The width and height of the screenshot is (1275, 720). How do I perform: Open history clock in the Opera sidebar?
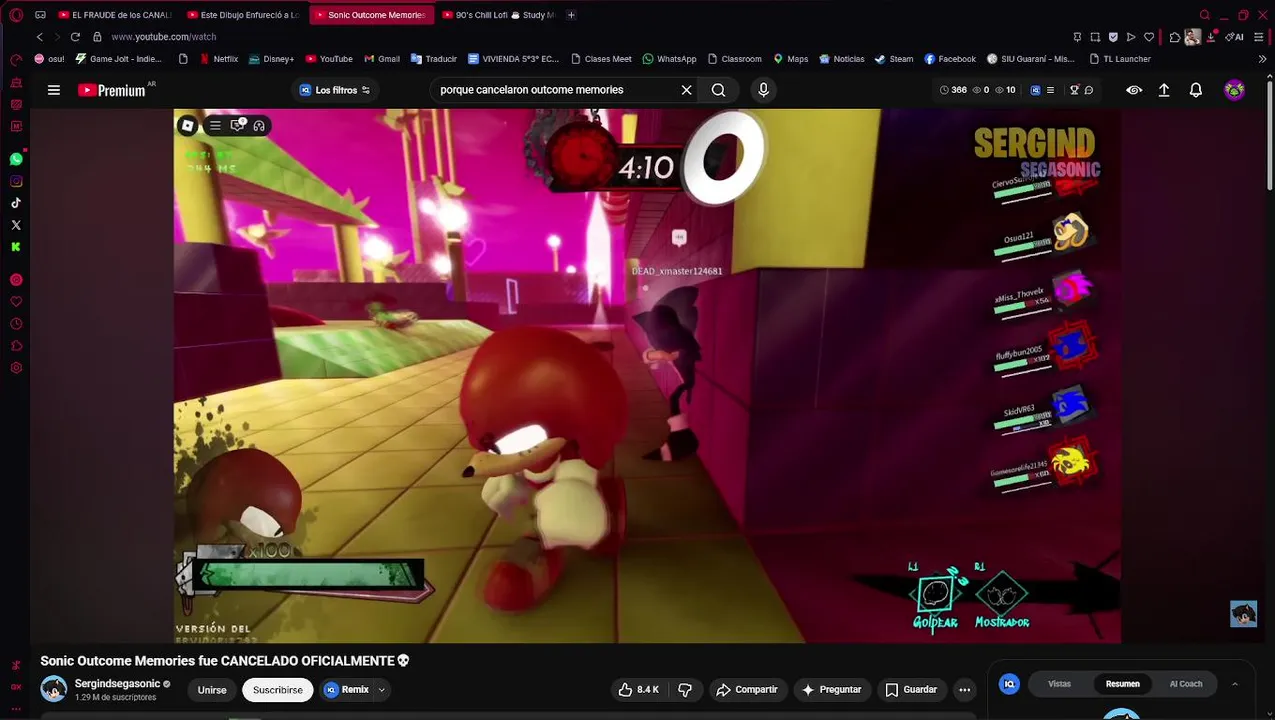pyautogui.click(x=16, y=324)
